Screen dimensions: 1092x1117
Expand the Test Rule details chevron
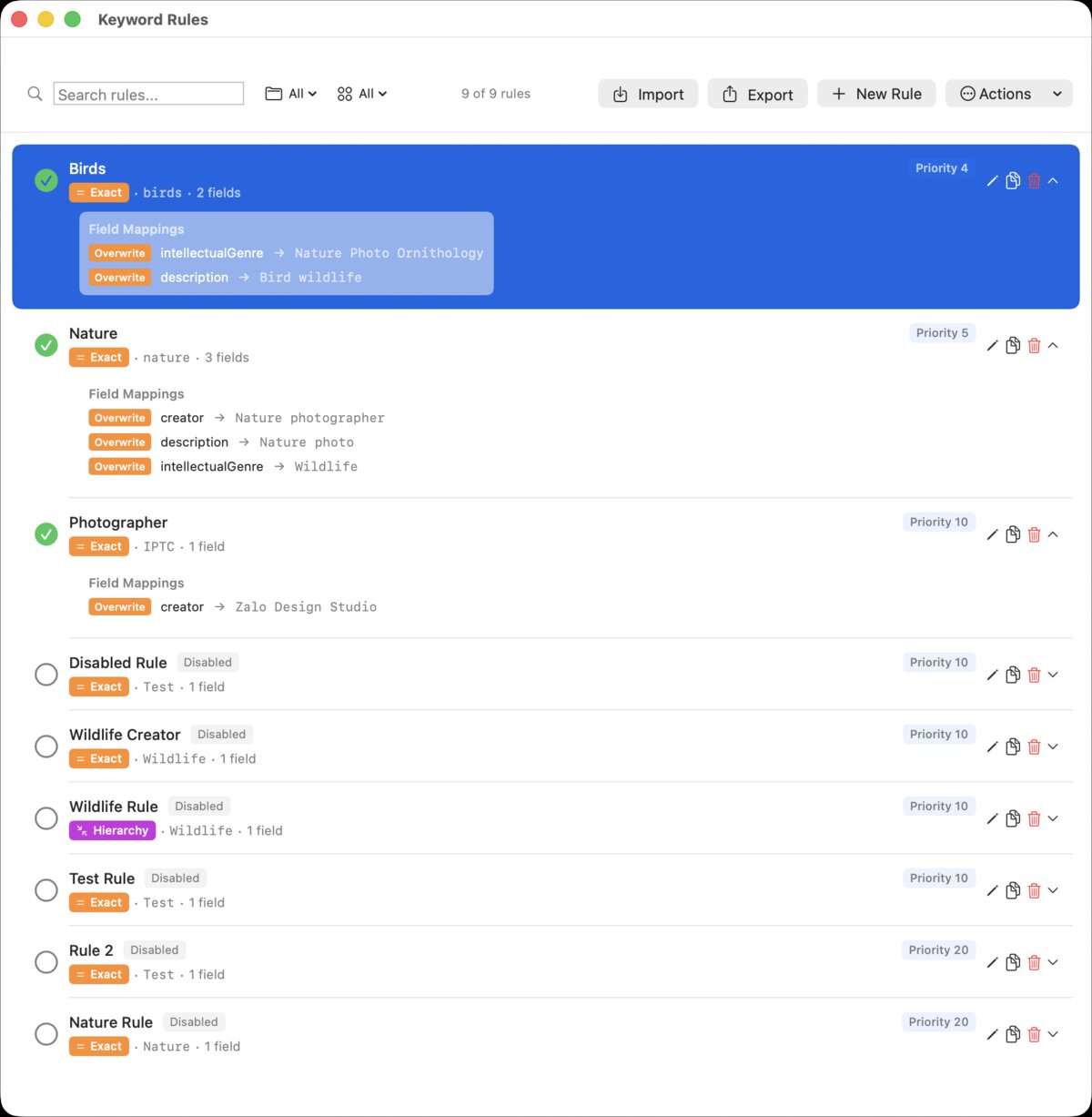click(x=1053, y=890)
